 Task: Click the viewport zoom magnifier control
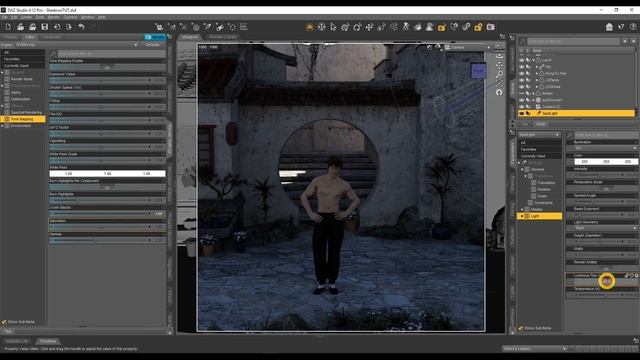[x=499, y=74]
